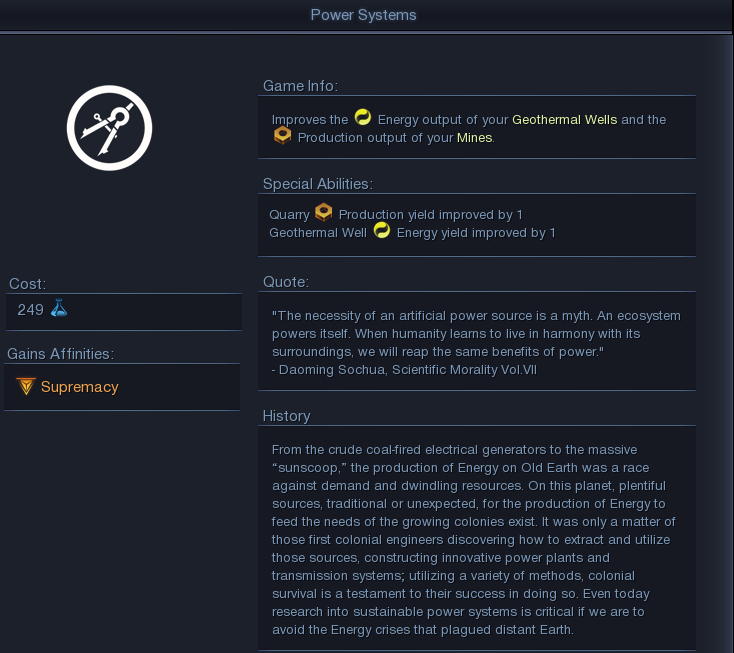Click the Quote section heading
Image resolution: width=734 pixels, height=653 pixels.
point(286,282)
